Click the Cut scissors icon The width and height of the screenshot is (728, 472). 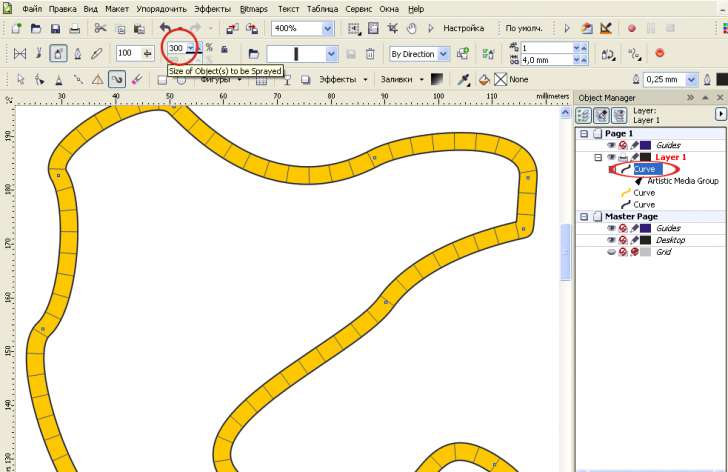[x=100, y=29]
